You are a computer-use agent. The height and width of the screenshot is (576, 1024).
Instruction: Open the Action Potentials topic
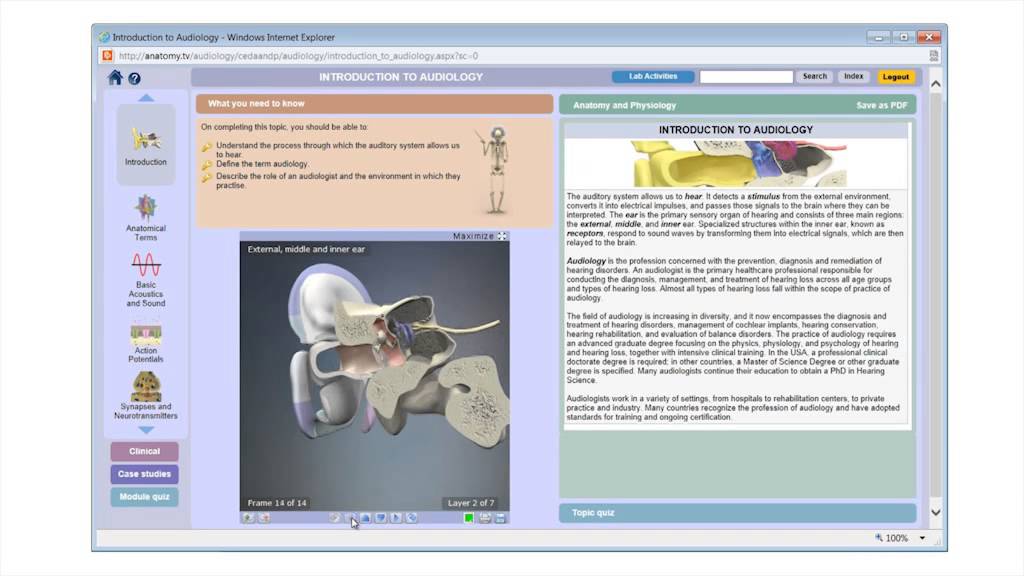click(x=146, y=344)
